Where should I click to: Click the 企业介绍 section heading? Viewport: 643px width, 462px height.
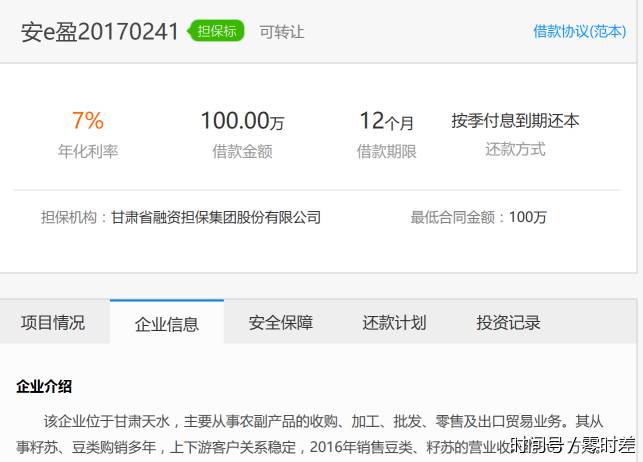(x=44, y=386)
